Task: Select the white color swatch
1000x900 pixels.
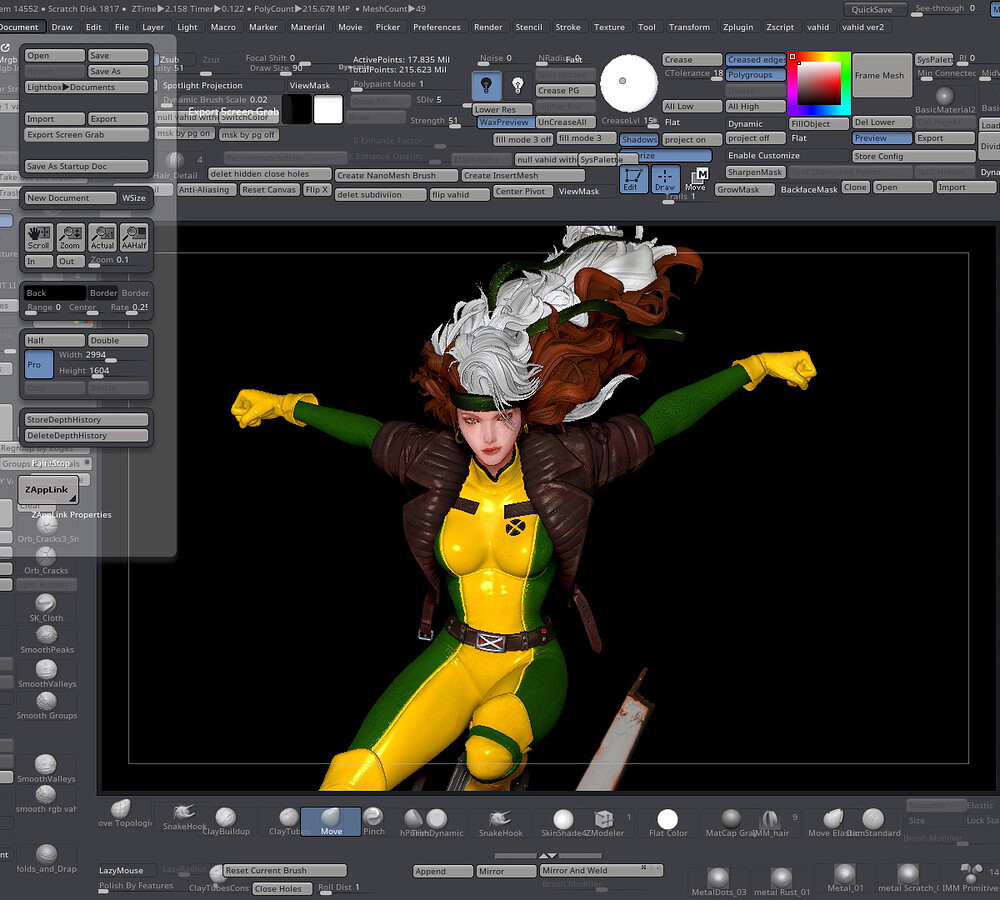Action: click(x=328, y=109)
